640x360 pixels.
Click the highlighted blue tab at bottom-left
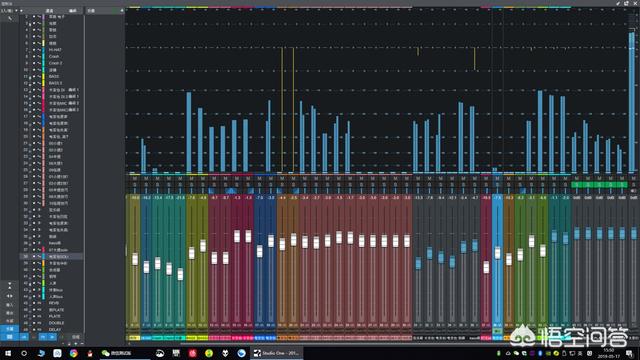click(9, 329)
